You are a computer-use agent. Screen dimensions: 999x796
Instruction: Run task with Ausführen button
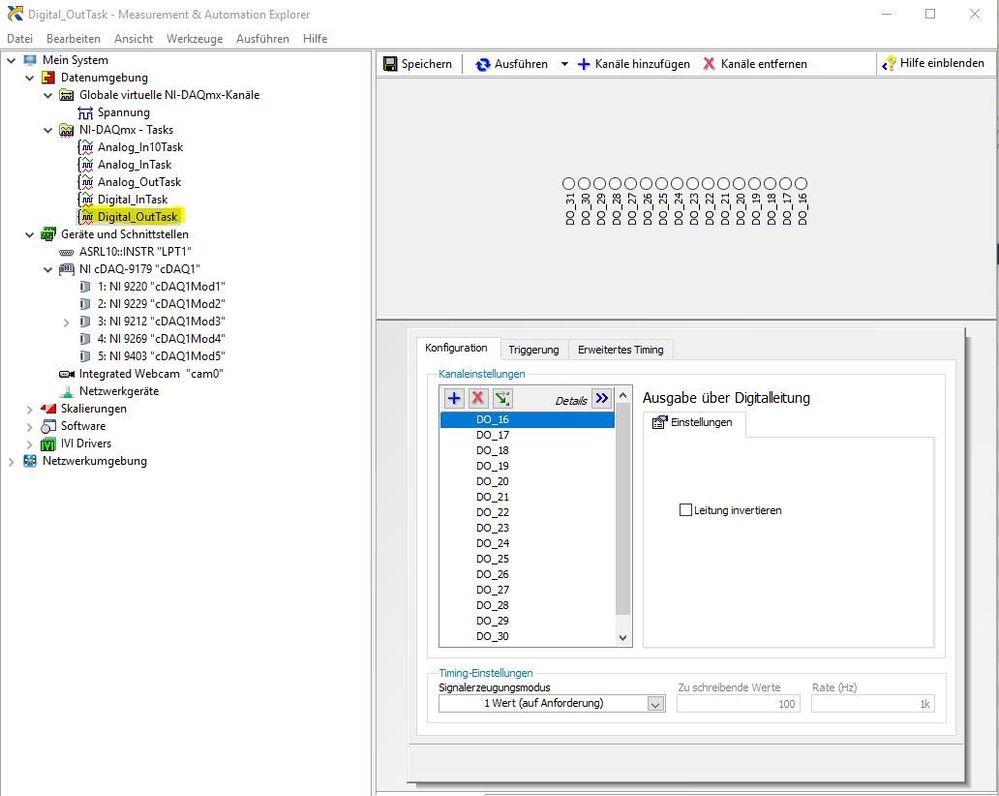[512, 64]
